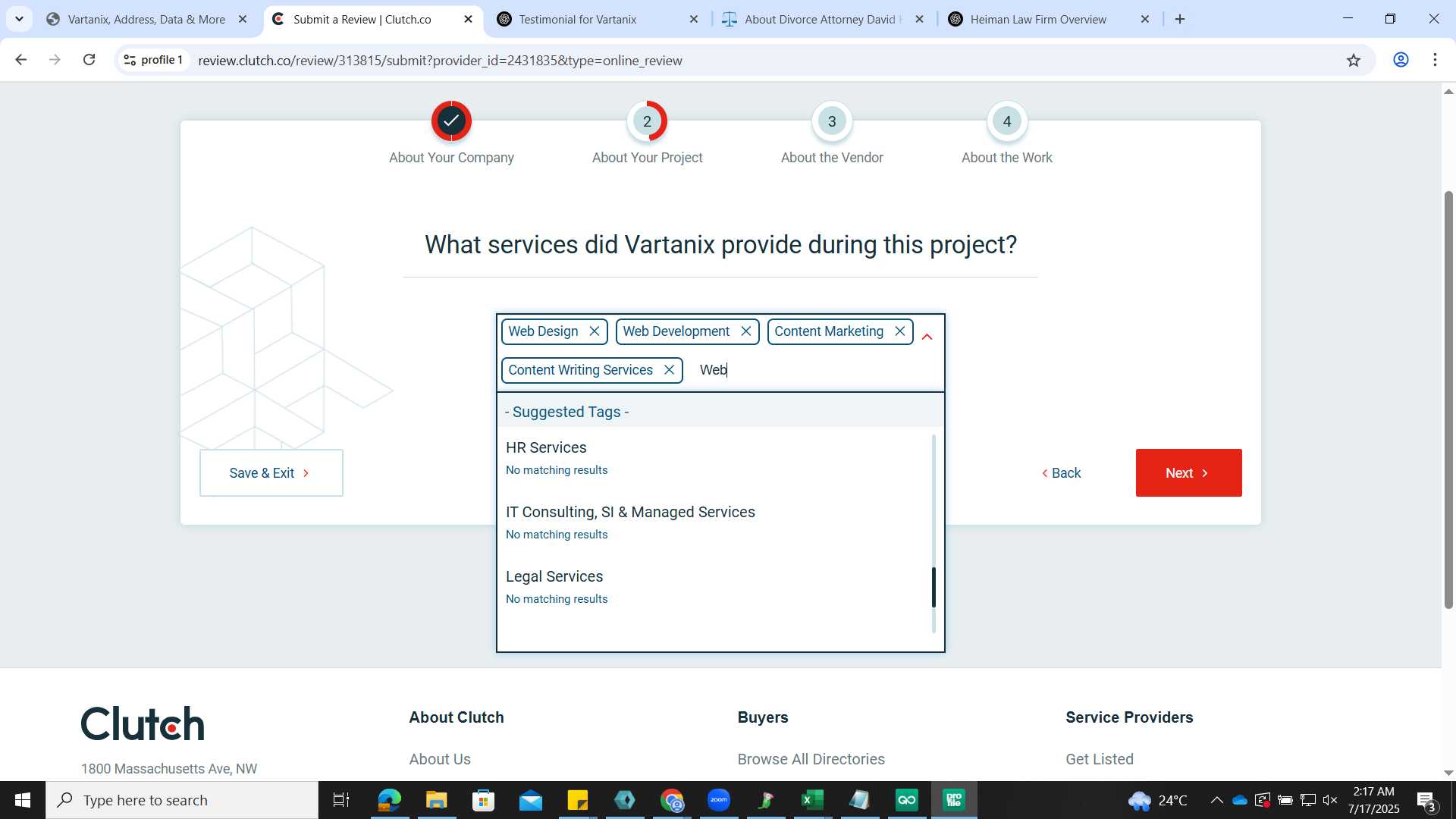
Task: Toggle the muted volume icon in the tray
Action: tap(1330, 800)
